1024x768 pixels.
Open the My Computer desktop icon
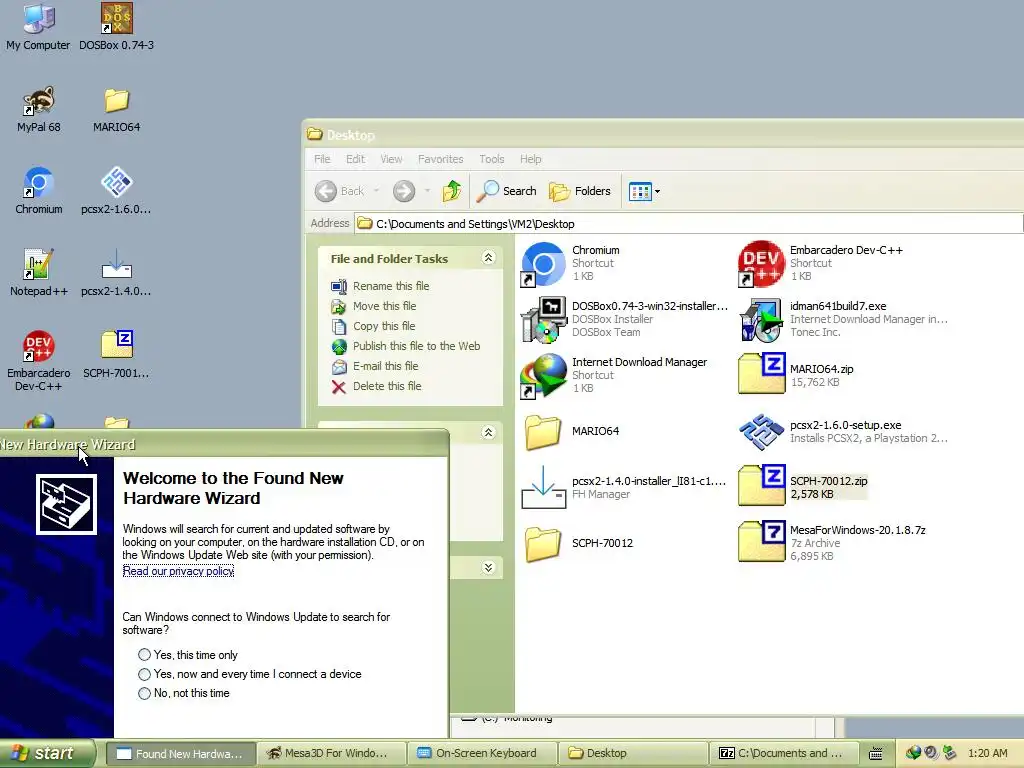tap(38, 26)
